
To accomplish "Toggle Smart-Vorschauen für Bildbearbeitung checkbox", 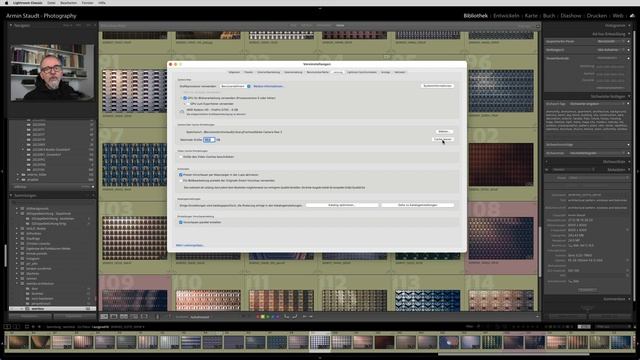I will click(x=180, y=180).
